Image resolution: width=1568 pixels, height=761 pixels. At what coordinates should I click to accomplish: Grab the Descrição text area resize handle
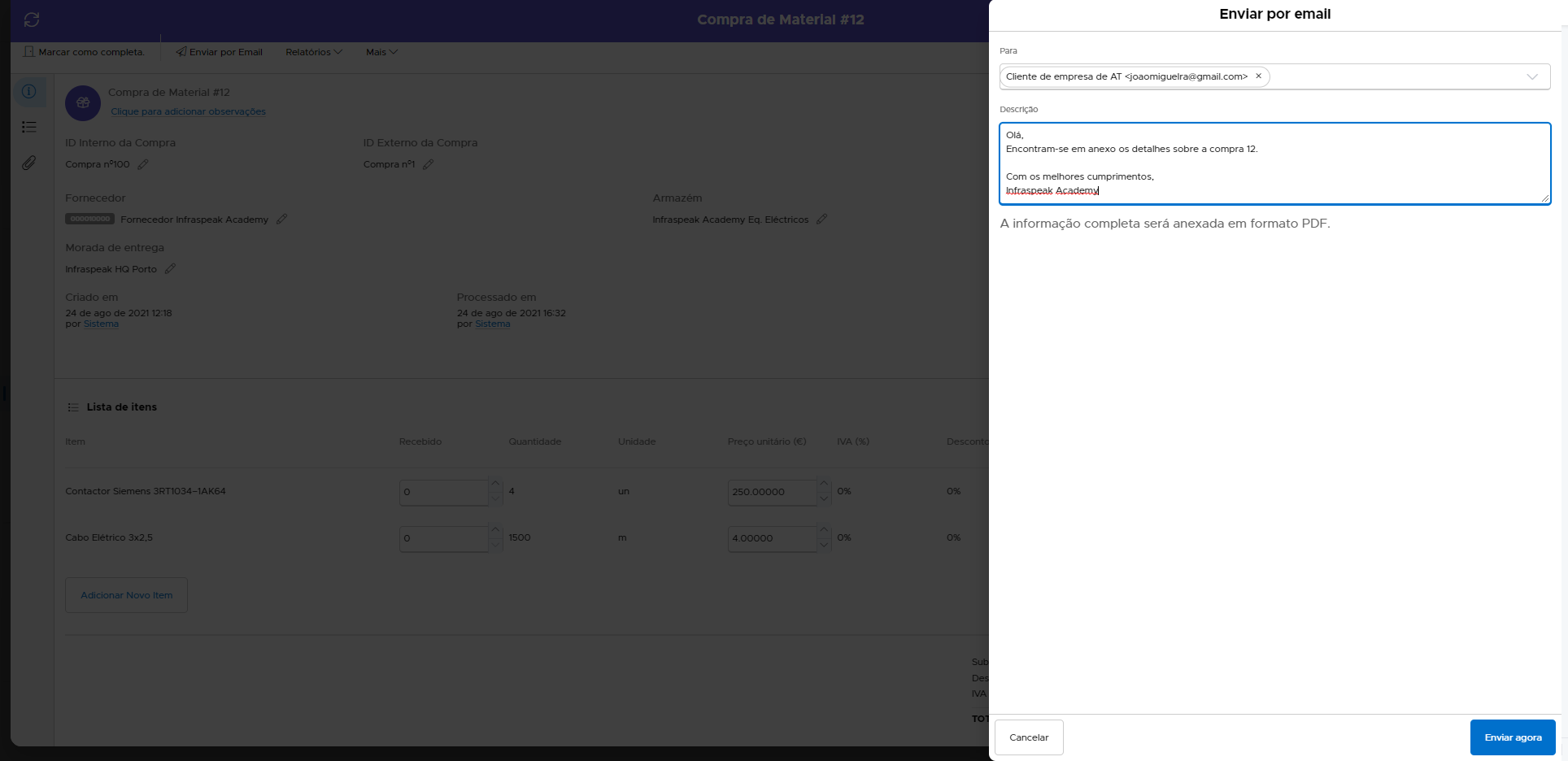1544,198
